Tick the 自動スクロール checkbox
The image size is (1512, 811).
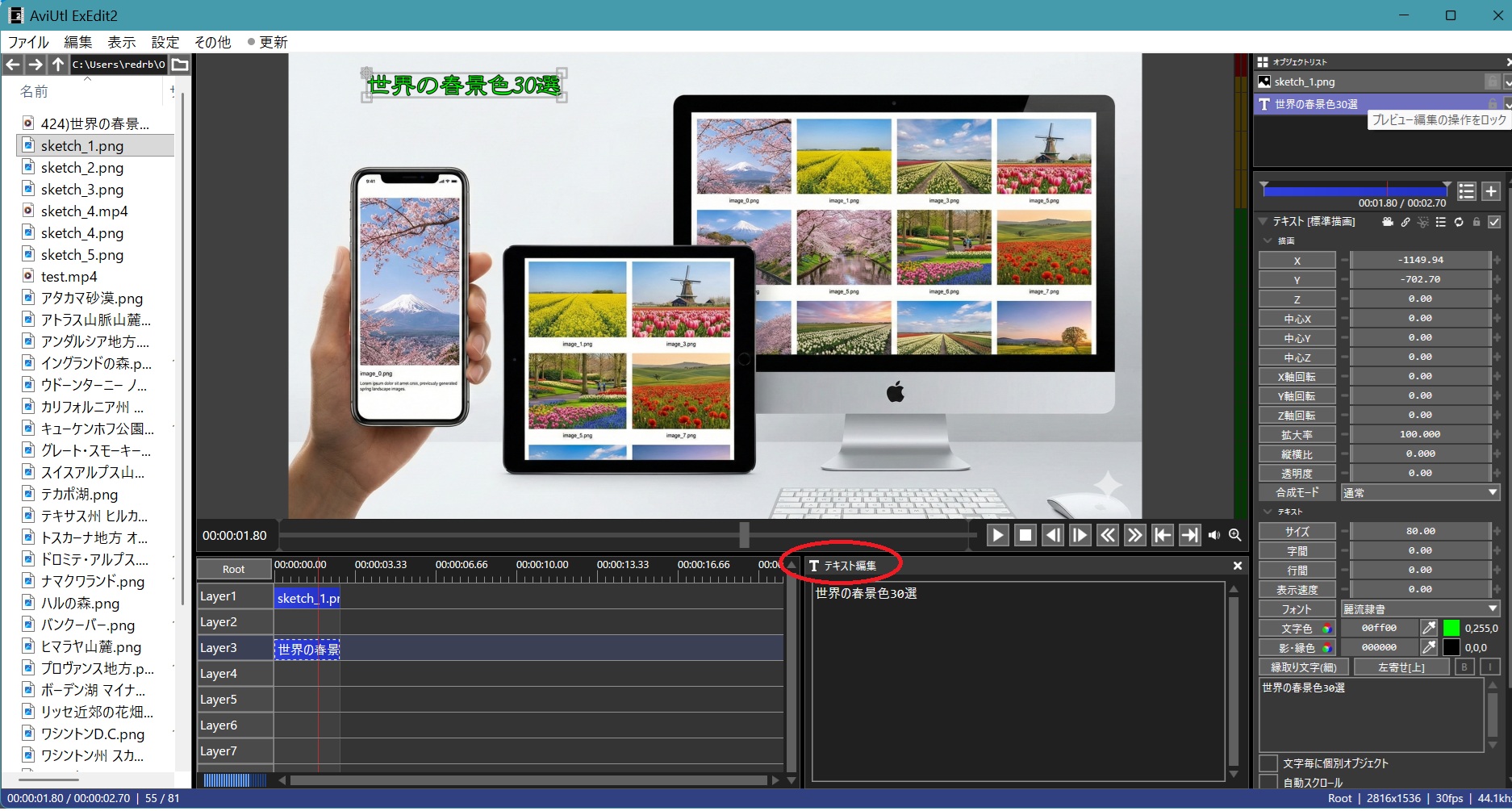pos(1269,783)
